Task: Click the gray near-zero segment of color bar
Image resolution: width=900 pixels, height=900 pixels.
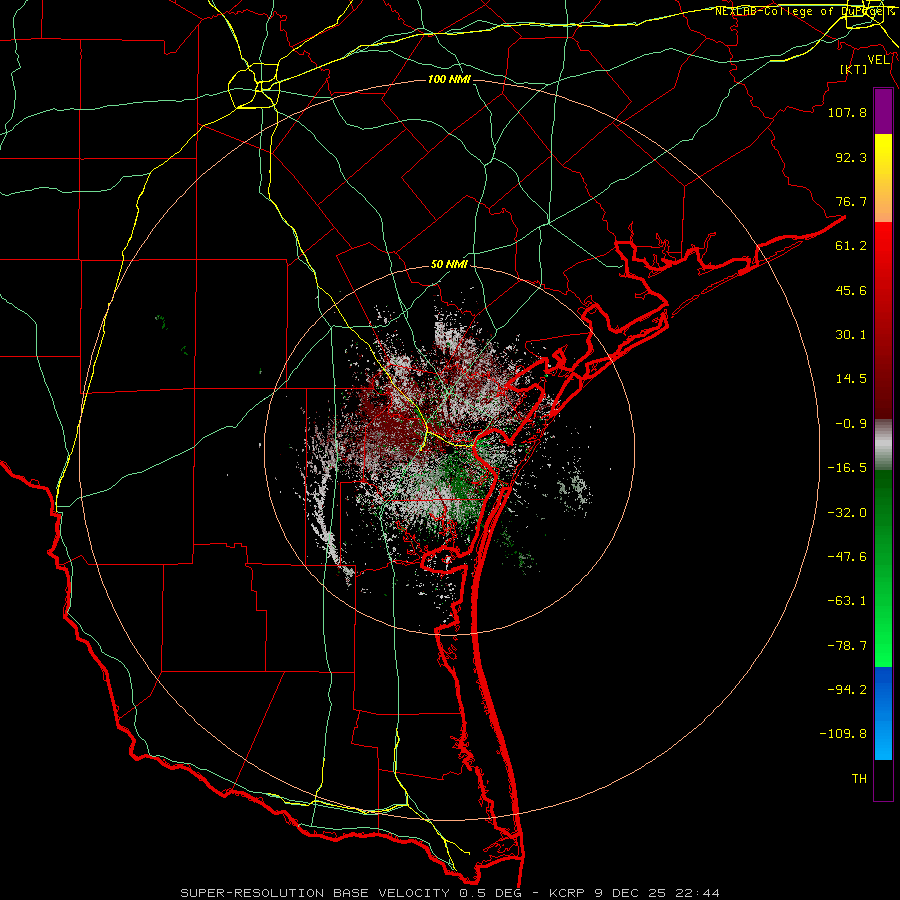Action: [x=883, y=445]
